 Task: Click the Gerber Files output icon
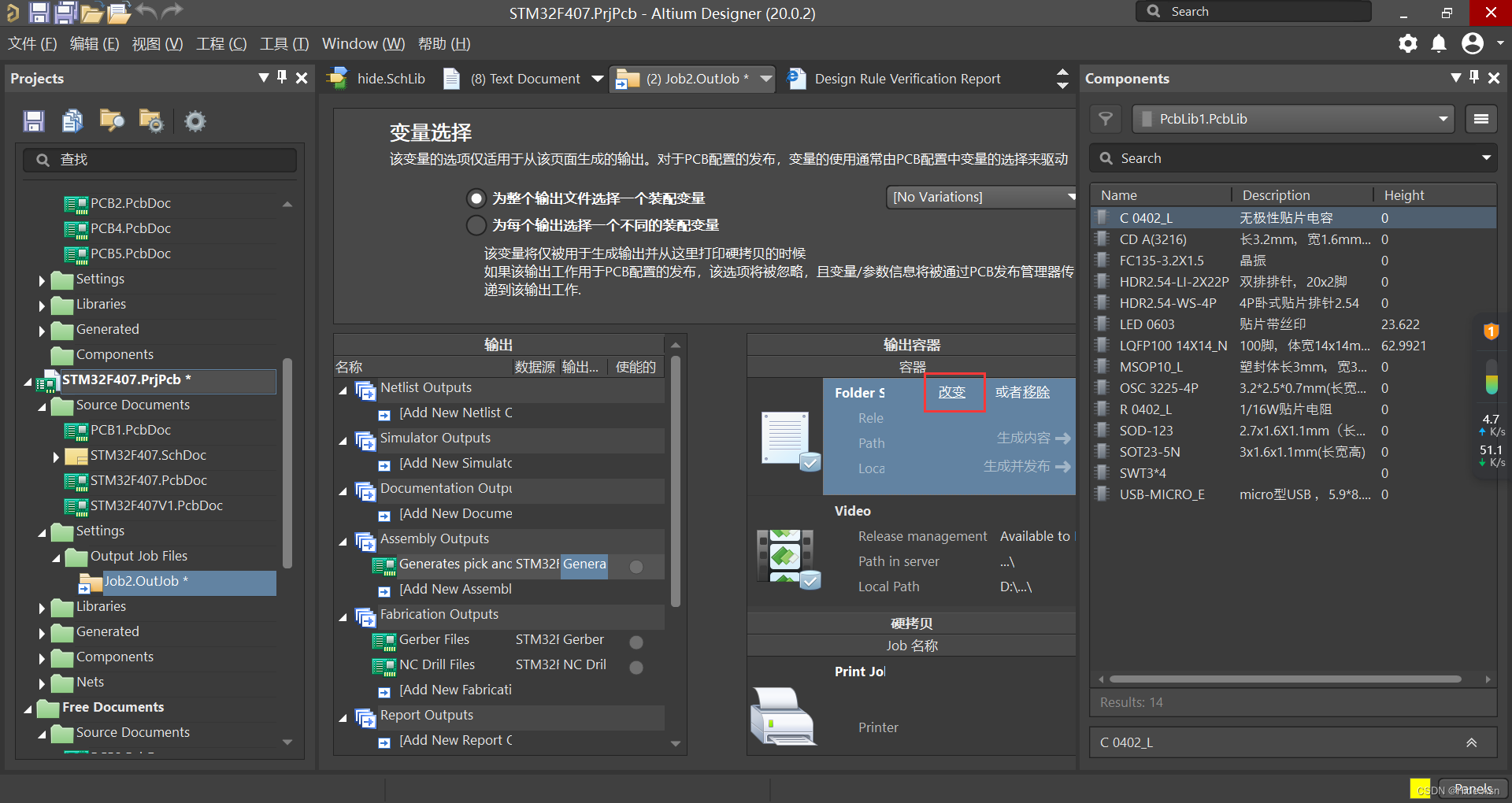384,642
